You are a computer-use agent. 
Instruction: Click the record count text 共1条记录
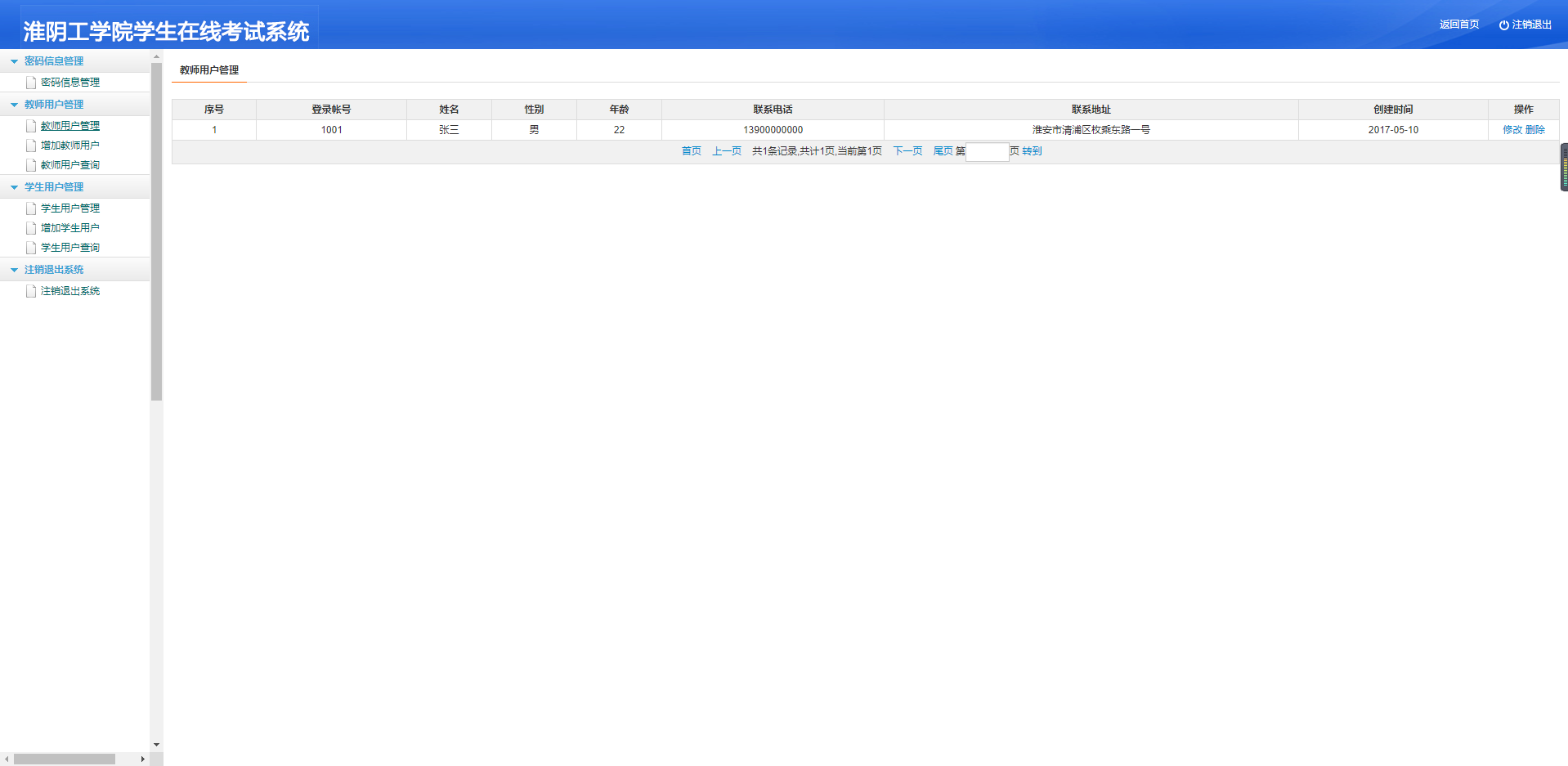point(774,151)
